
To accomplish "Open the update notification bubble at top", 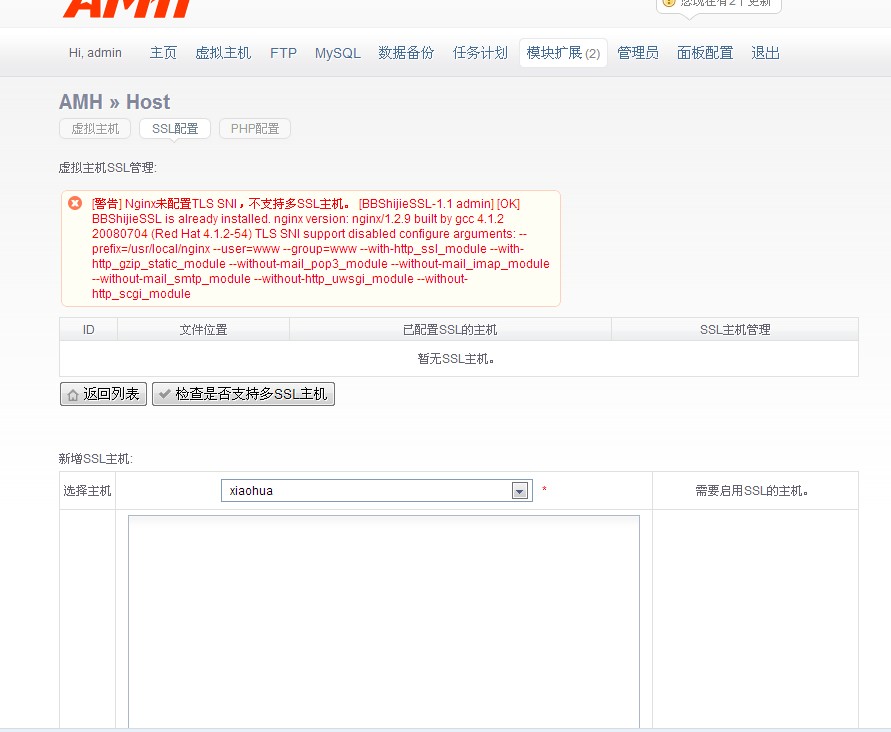I will tap(718, 4).
